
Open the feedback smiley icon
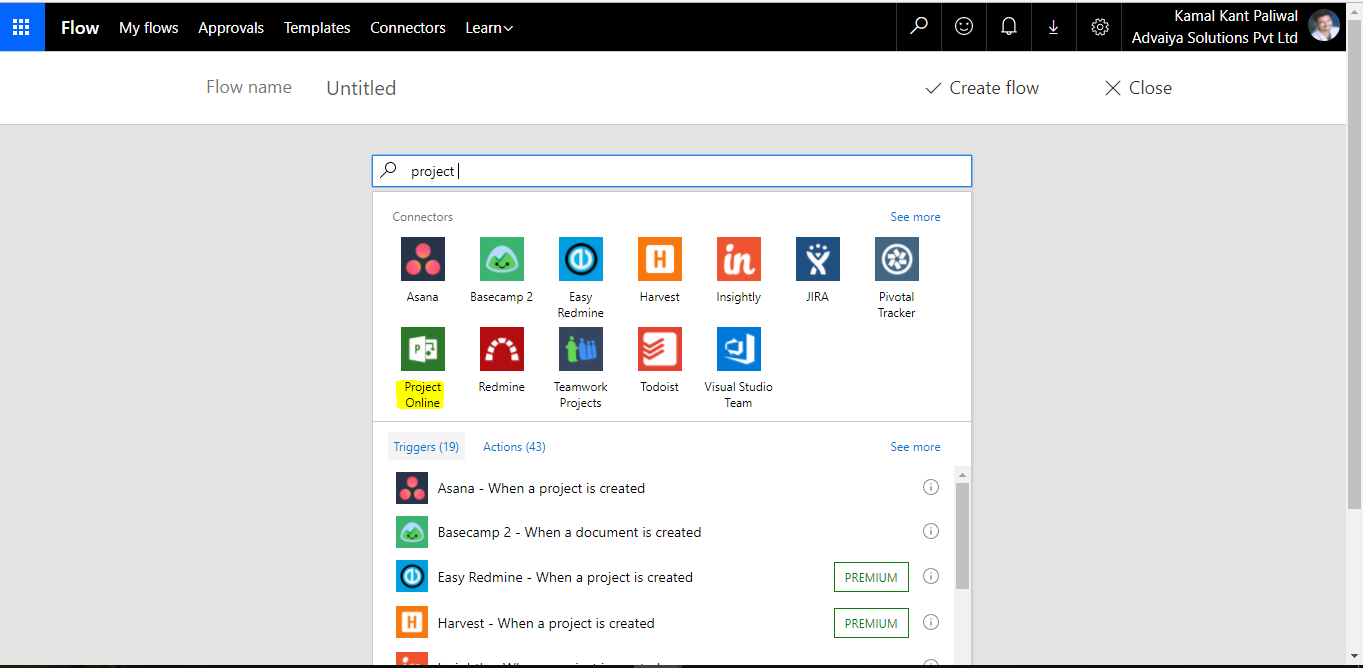[964, 27]
